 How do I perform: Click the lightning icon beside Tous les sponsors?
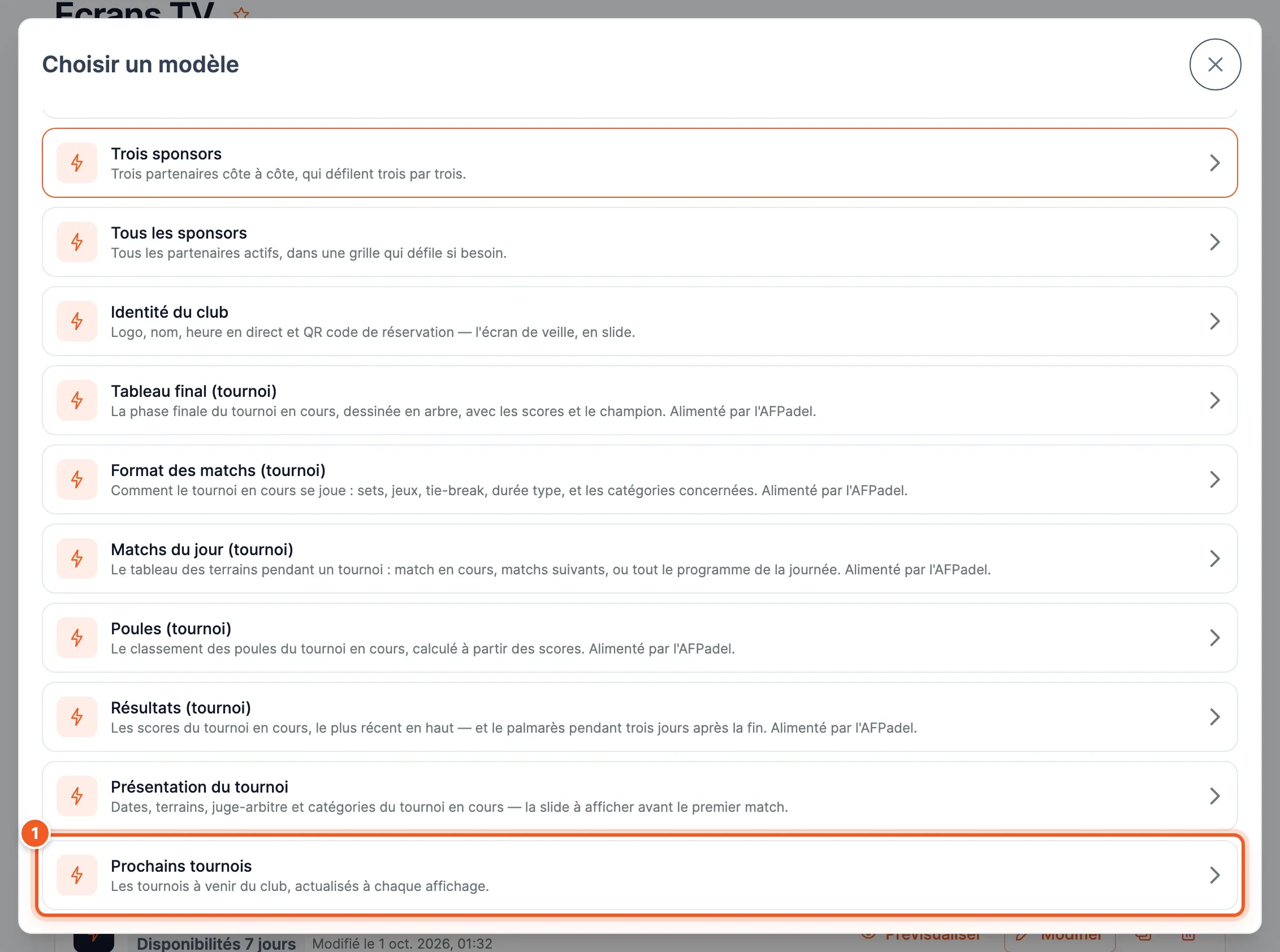click(x=77, y=242)
